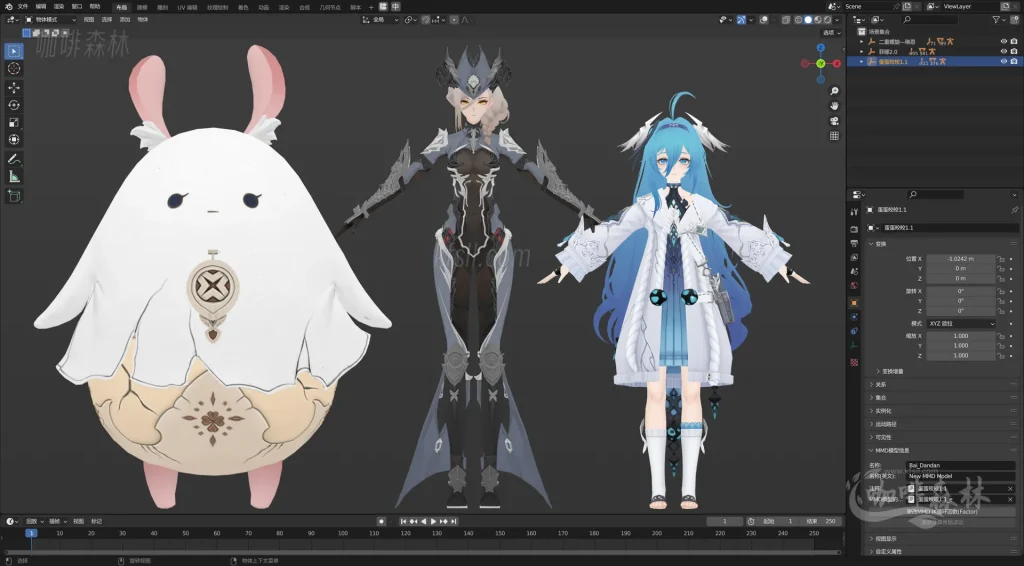Hide the second outliner object ending in 2.0

click(1004, 51)
